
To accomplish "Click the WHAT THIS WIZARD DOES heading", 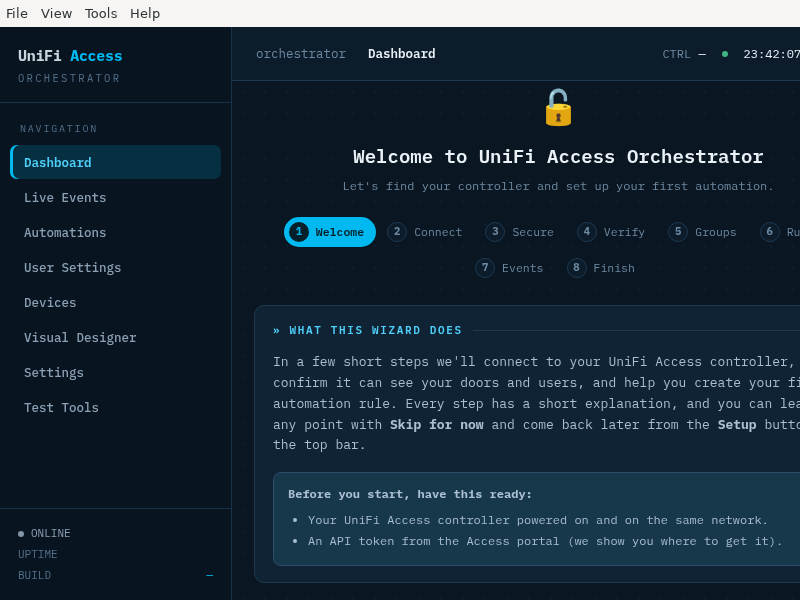I will (375, 330).
